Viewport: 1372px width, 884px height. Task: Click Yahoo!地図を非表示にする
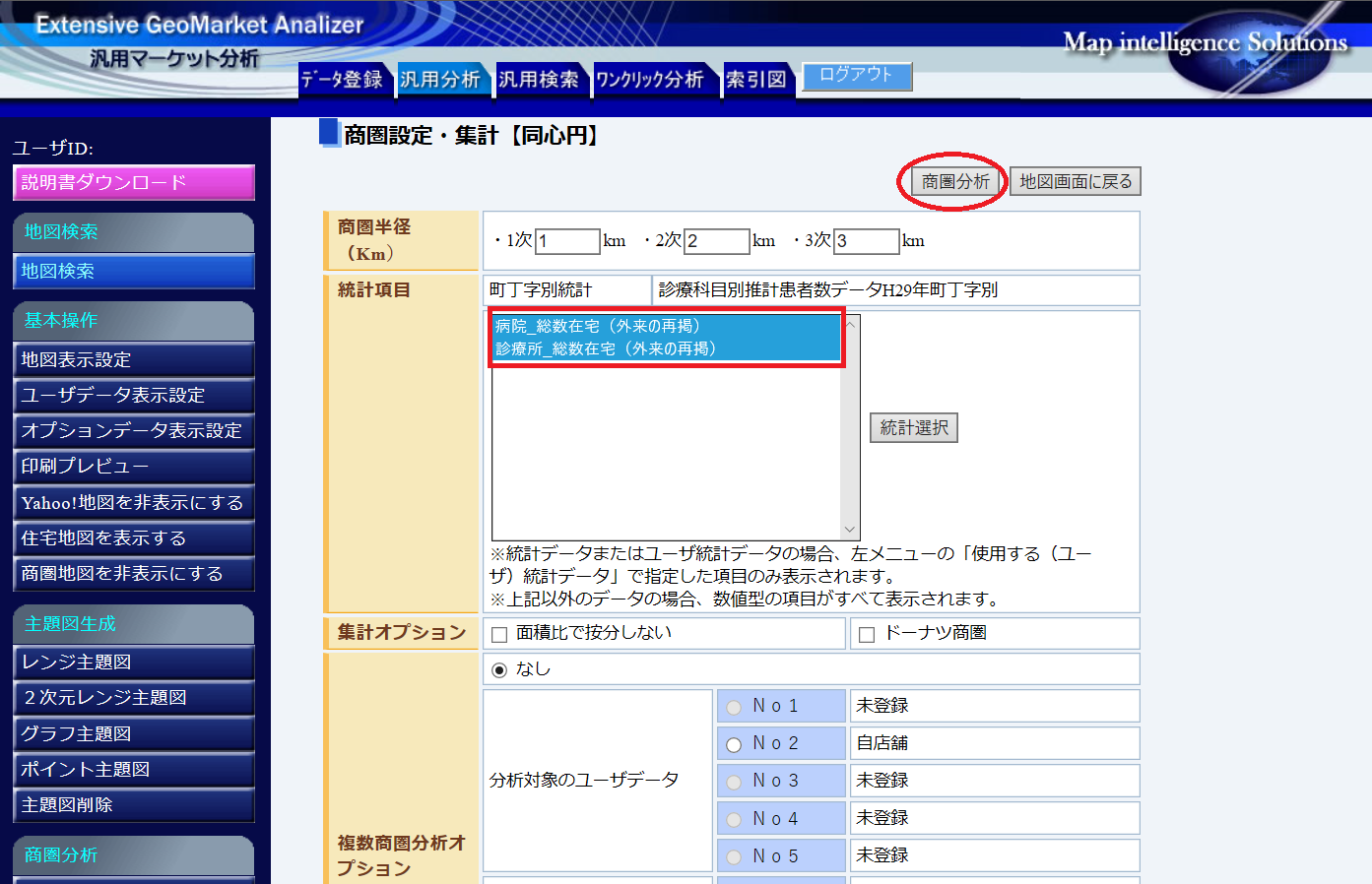[x=134, y=502]
